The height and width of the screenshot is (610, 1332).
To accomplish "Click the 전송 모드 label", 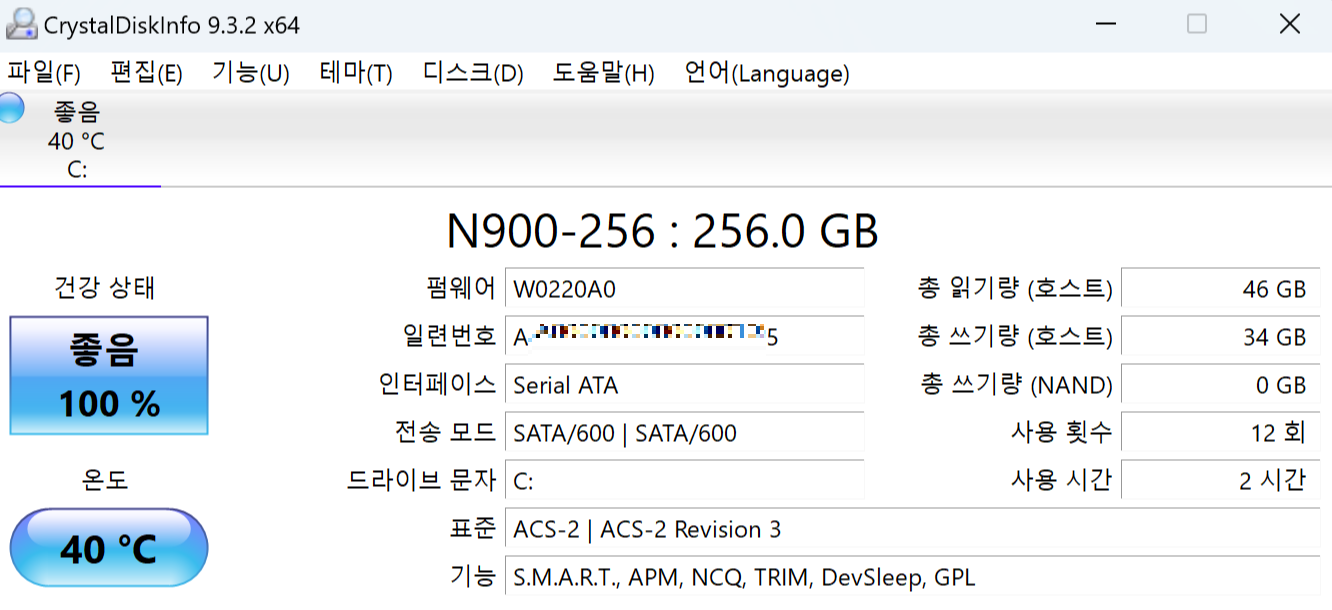I will (x=445, y=433).
